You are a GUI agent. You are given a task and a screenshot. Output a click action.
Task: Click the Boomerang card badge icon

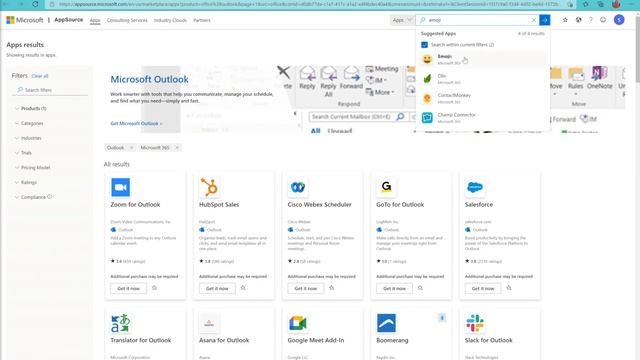tap(442, 318)
